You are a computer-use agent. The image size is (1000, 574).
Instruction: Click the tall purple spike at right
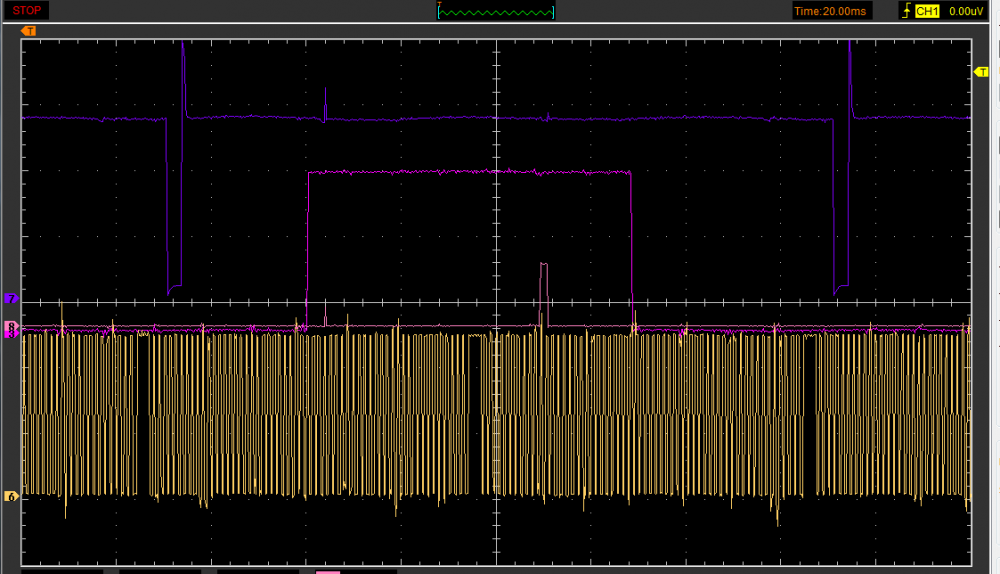point(849,70)
